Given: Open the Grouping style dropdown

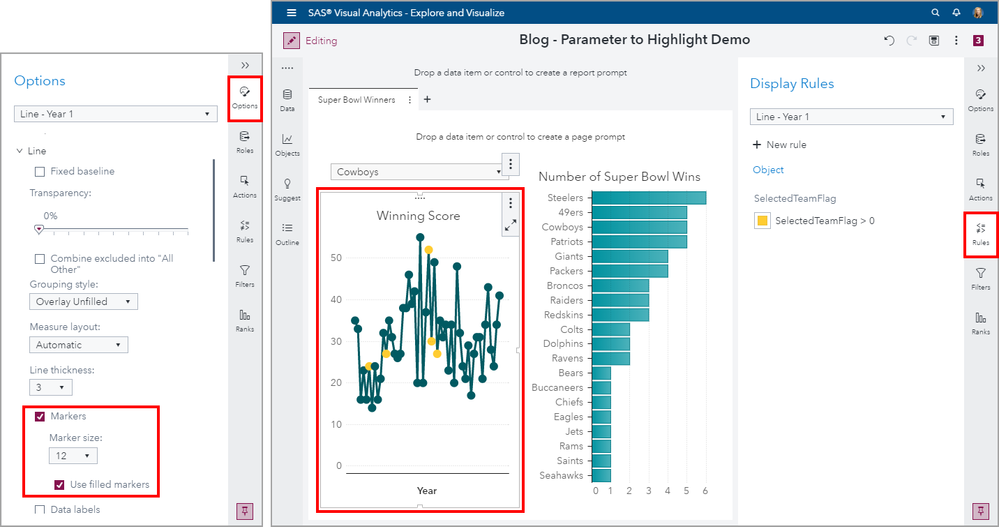Looking at the screenshot, I should [x=83, y=301].
